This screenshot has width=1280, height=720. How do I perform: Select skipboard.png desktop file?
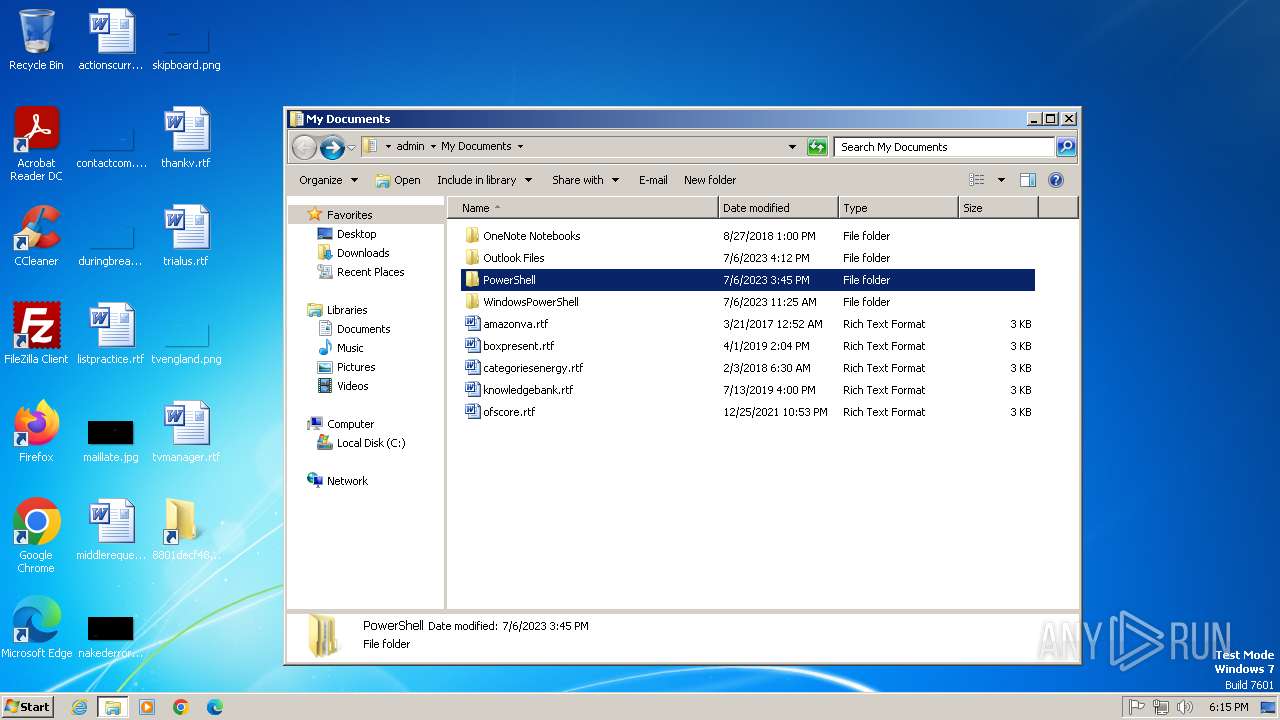point(186,48)
